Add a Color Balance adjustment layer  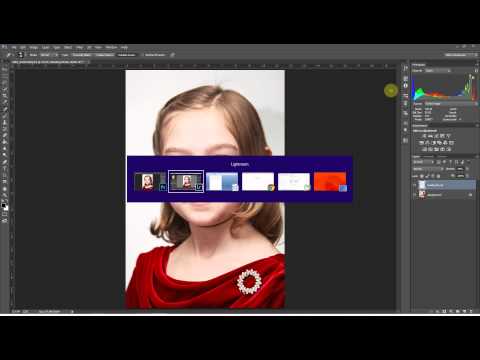tap(427, 143)
